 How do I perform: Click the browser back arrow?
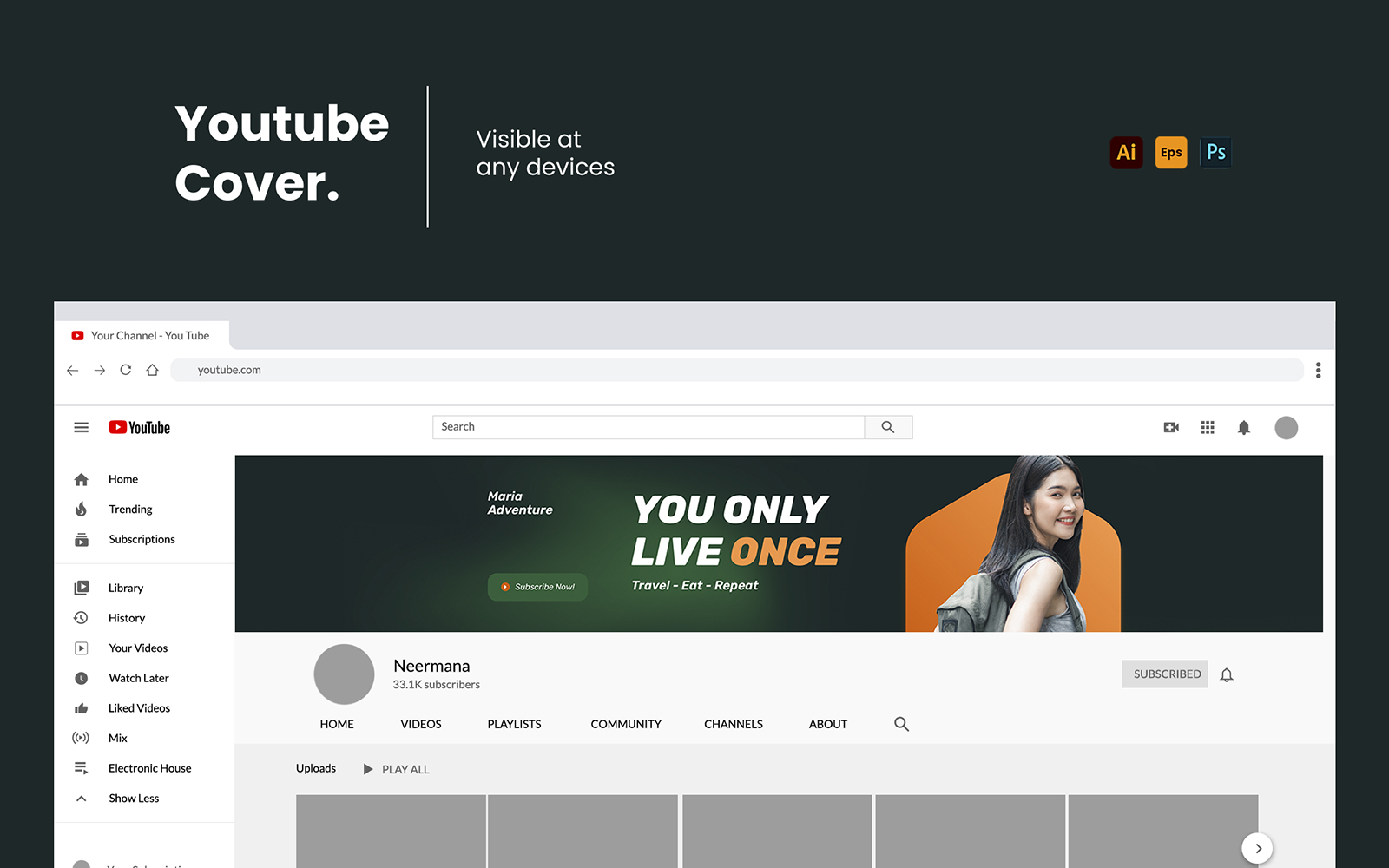73,371
